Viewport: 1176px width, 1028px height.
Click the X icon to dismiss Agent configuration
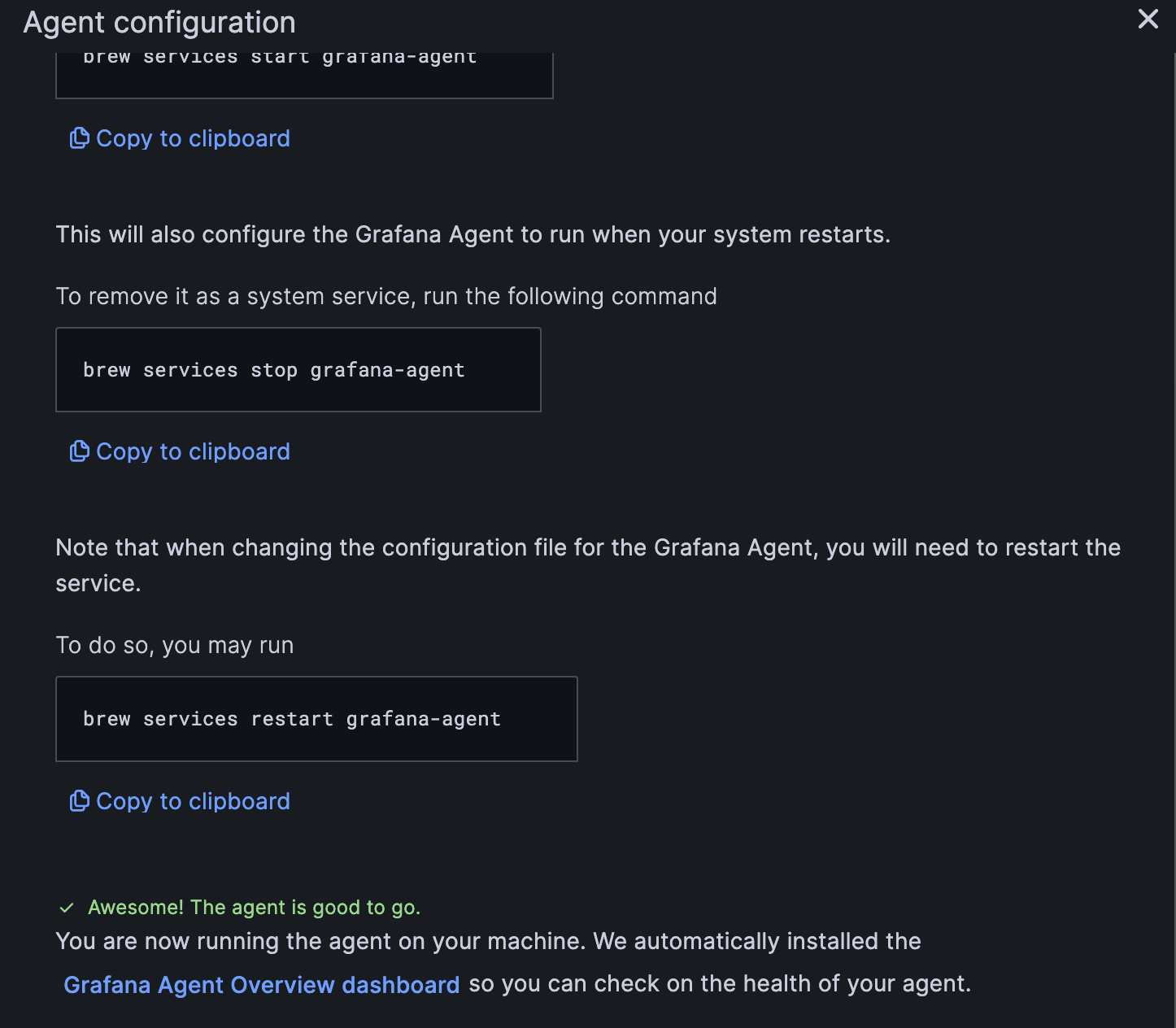[x=1148, y=19]
